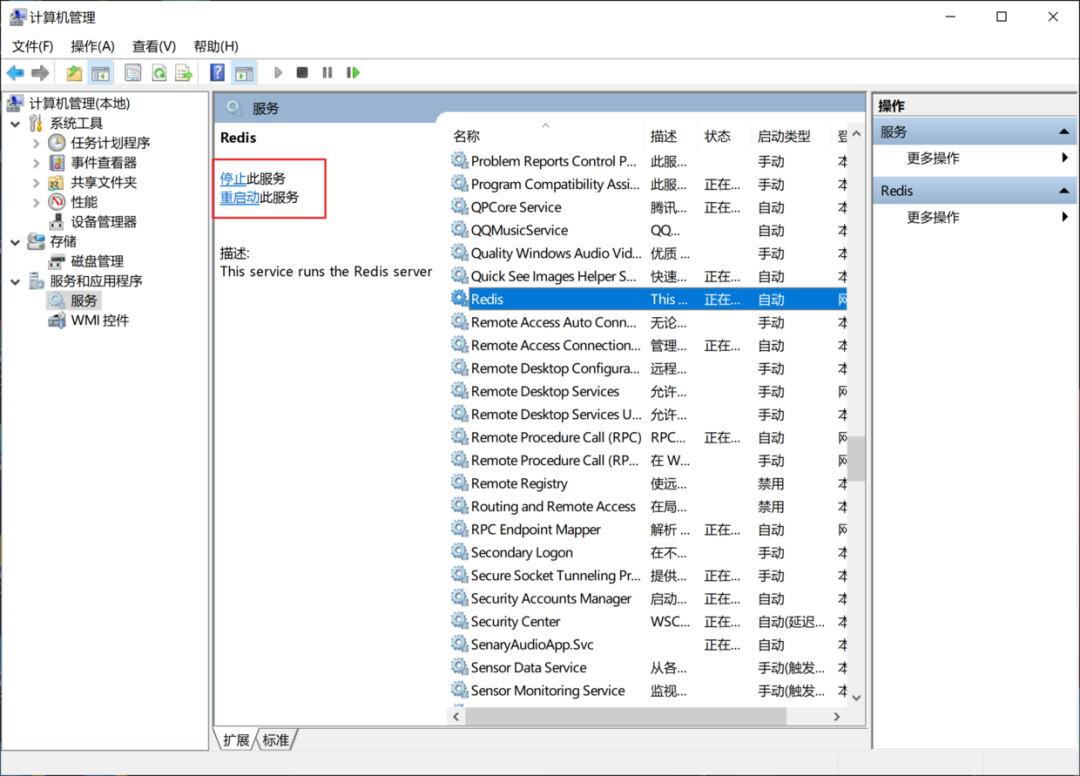Viewport: 1080px width, 776px height.
Task: Switch to the 标准 tab
Action: 276,740
